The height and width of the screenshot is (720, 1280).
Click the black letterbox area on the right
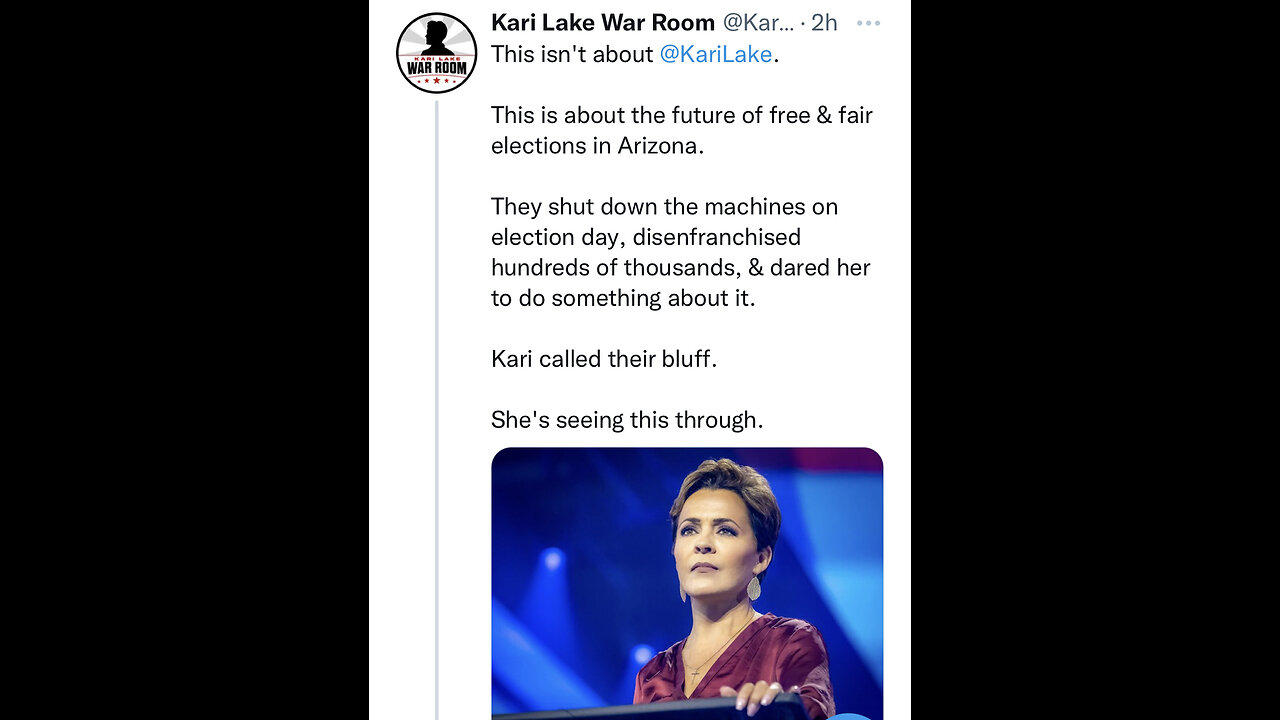tap(1095, 360)
